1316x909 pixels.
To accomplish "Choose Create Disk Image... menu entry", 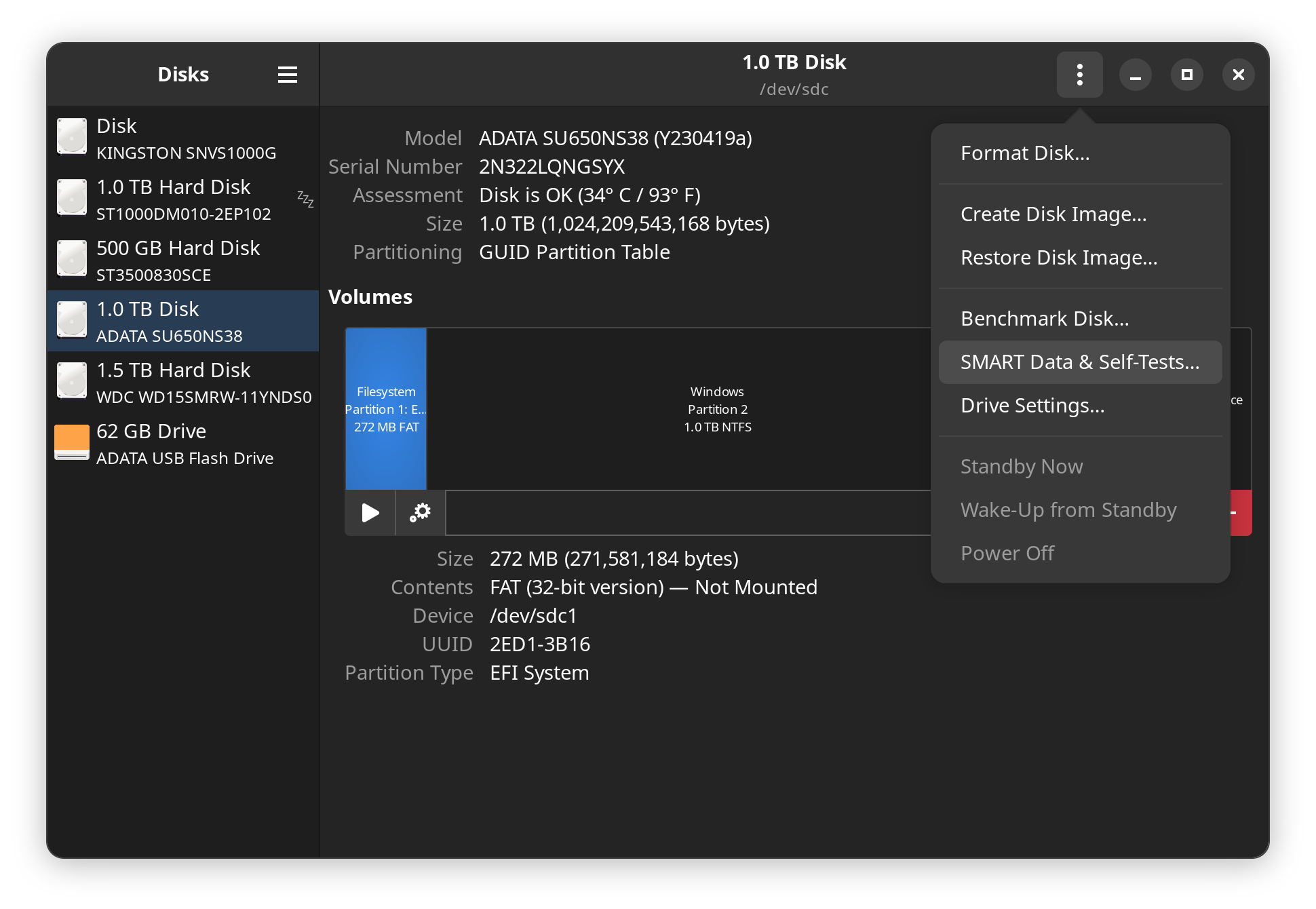I will 1053,214.
